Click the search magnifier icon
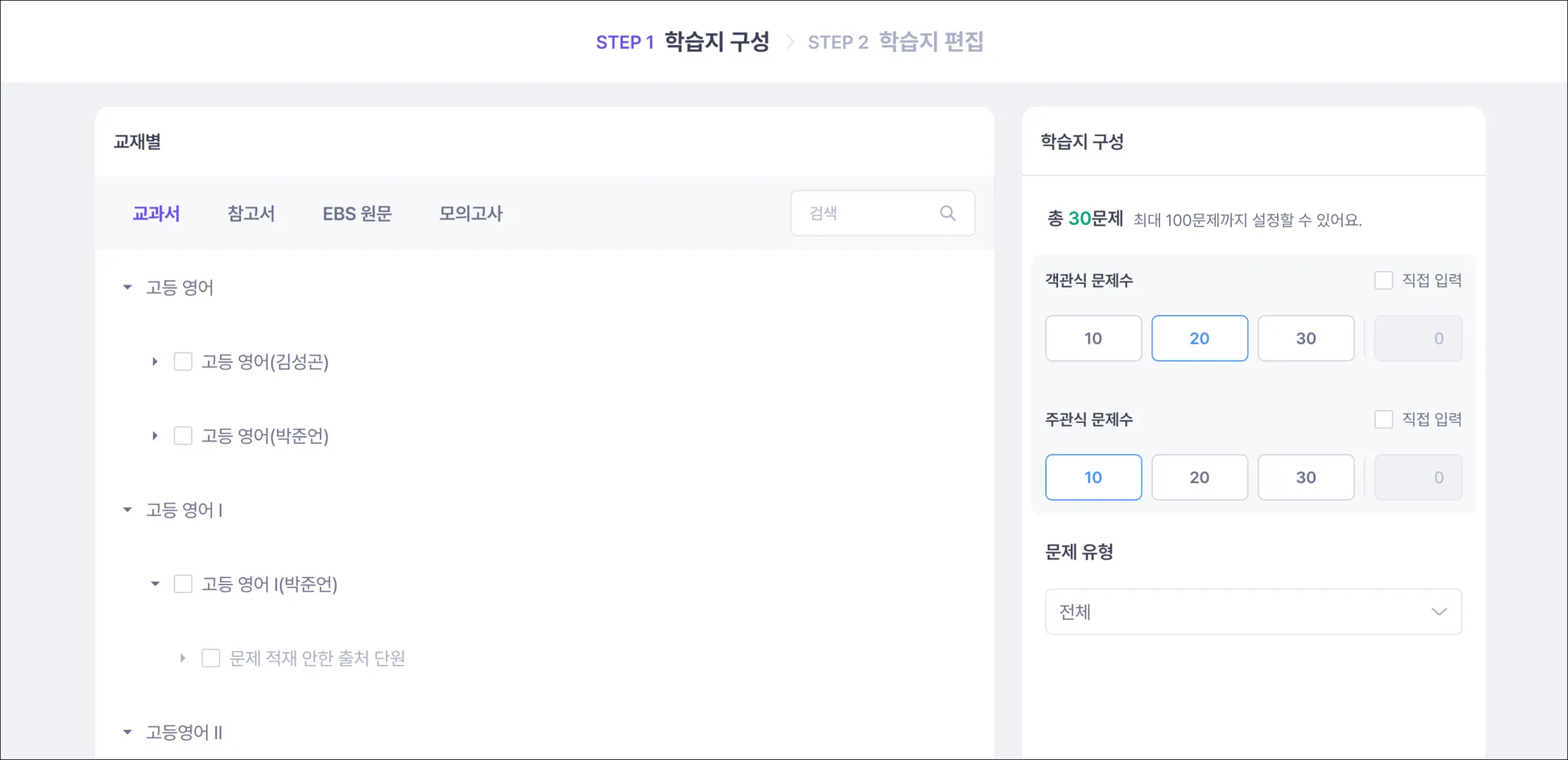This screenshot has width=1568, height=760. 947,214
